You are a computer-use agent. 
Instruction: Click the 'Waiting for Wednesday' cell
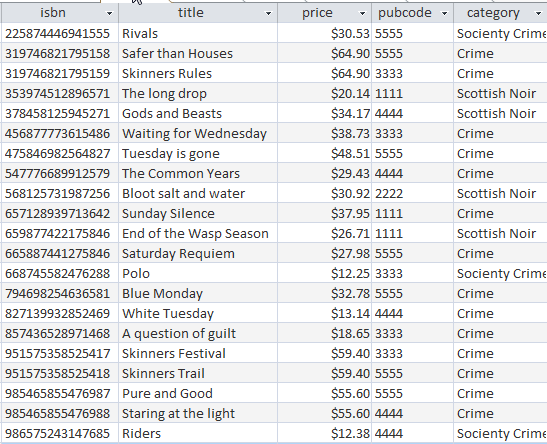(198, 134)
